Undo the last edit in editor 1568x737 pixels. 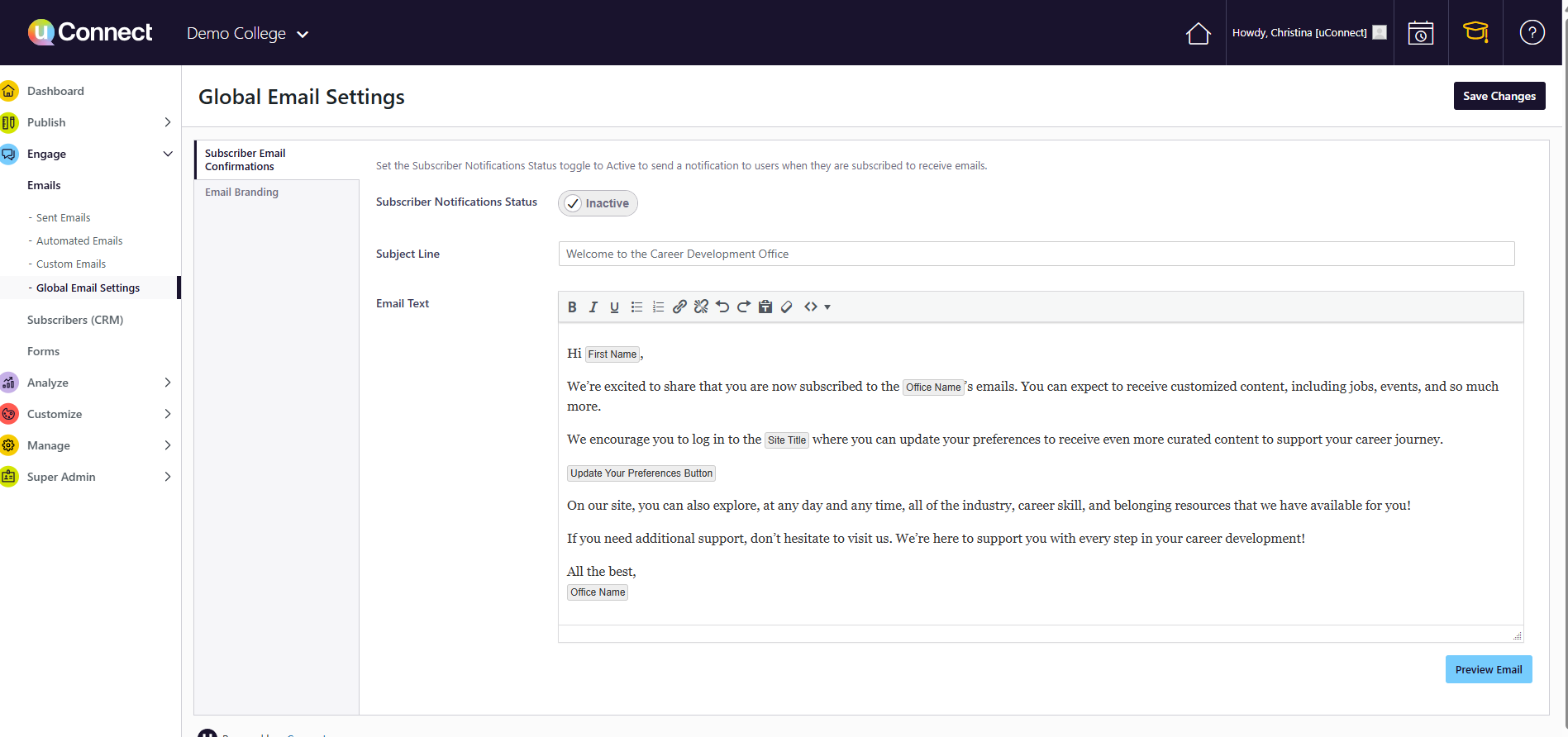(722, 307)
